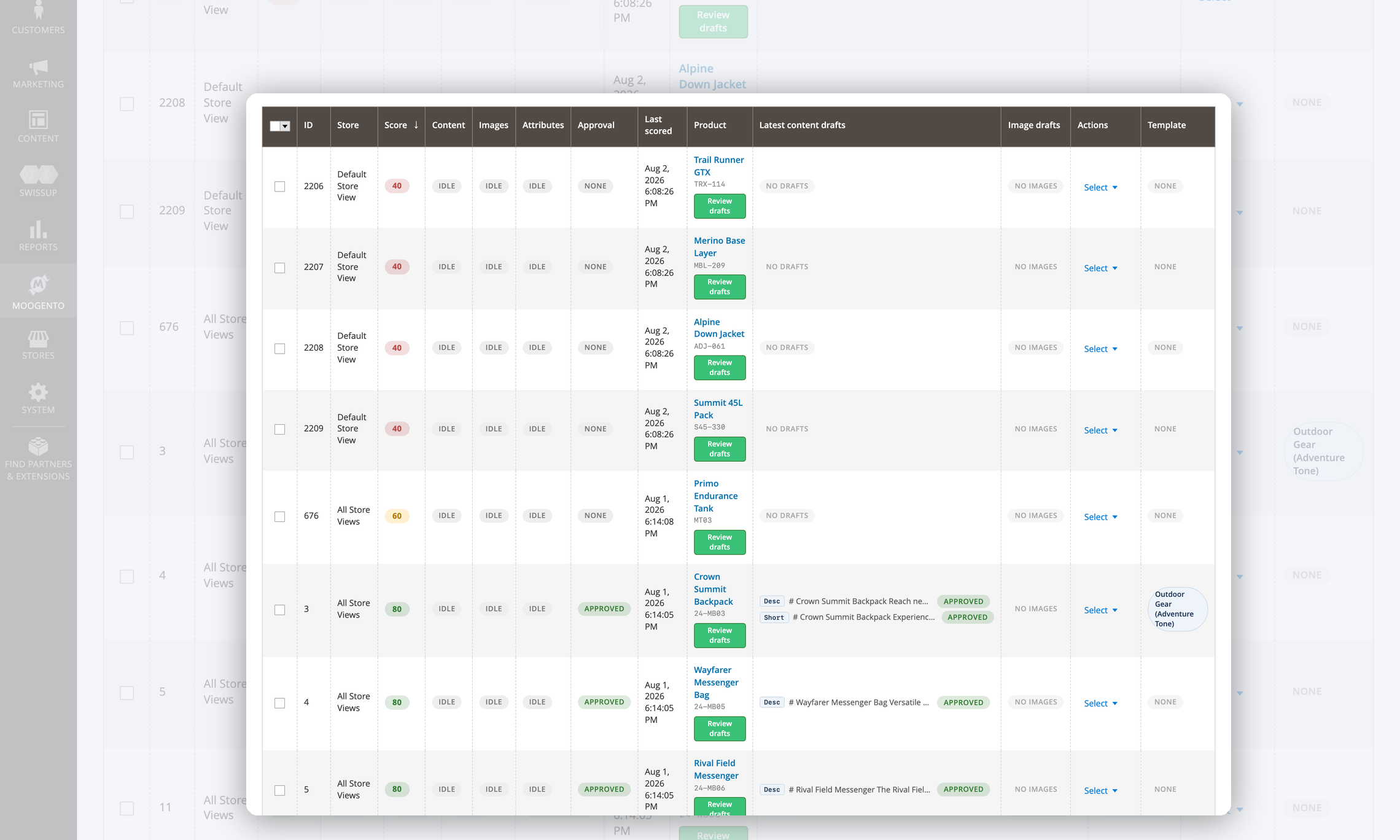Open the Primo Endurance Tank product link
Screen dimensions: 1400x840
(x=715, y=496)
